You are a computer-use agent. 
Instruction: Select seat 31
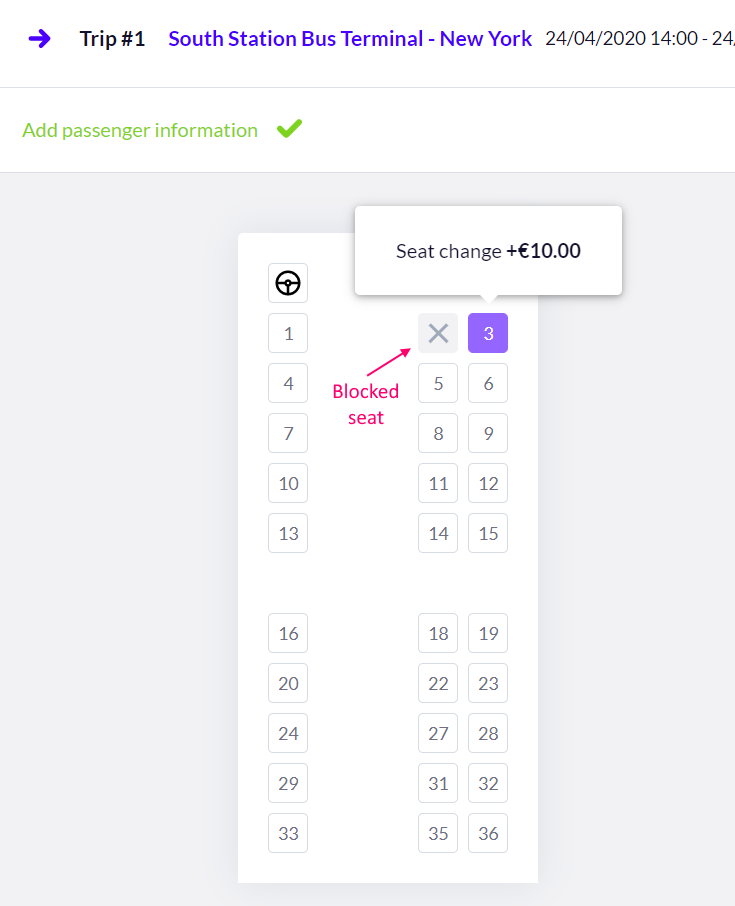438,784
